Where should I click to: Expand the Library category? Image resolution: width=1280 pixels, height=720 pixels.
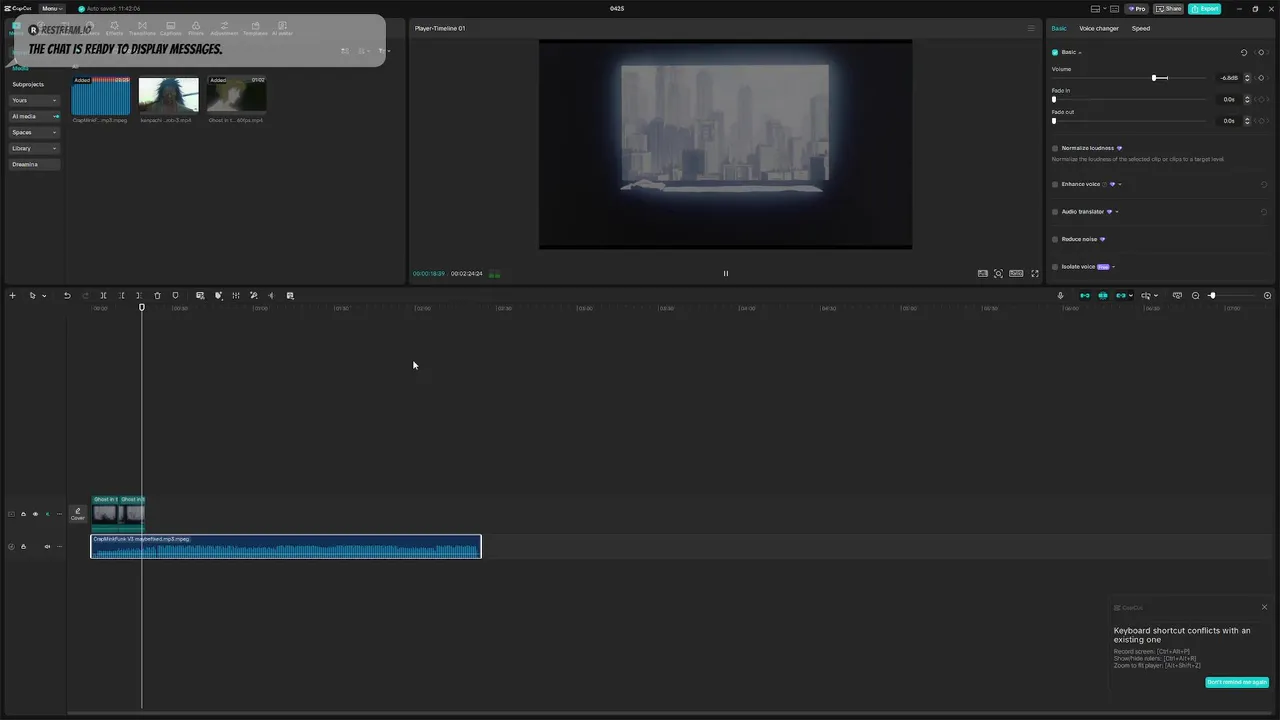[34, 148]
